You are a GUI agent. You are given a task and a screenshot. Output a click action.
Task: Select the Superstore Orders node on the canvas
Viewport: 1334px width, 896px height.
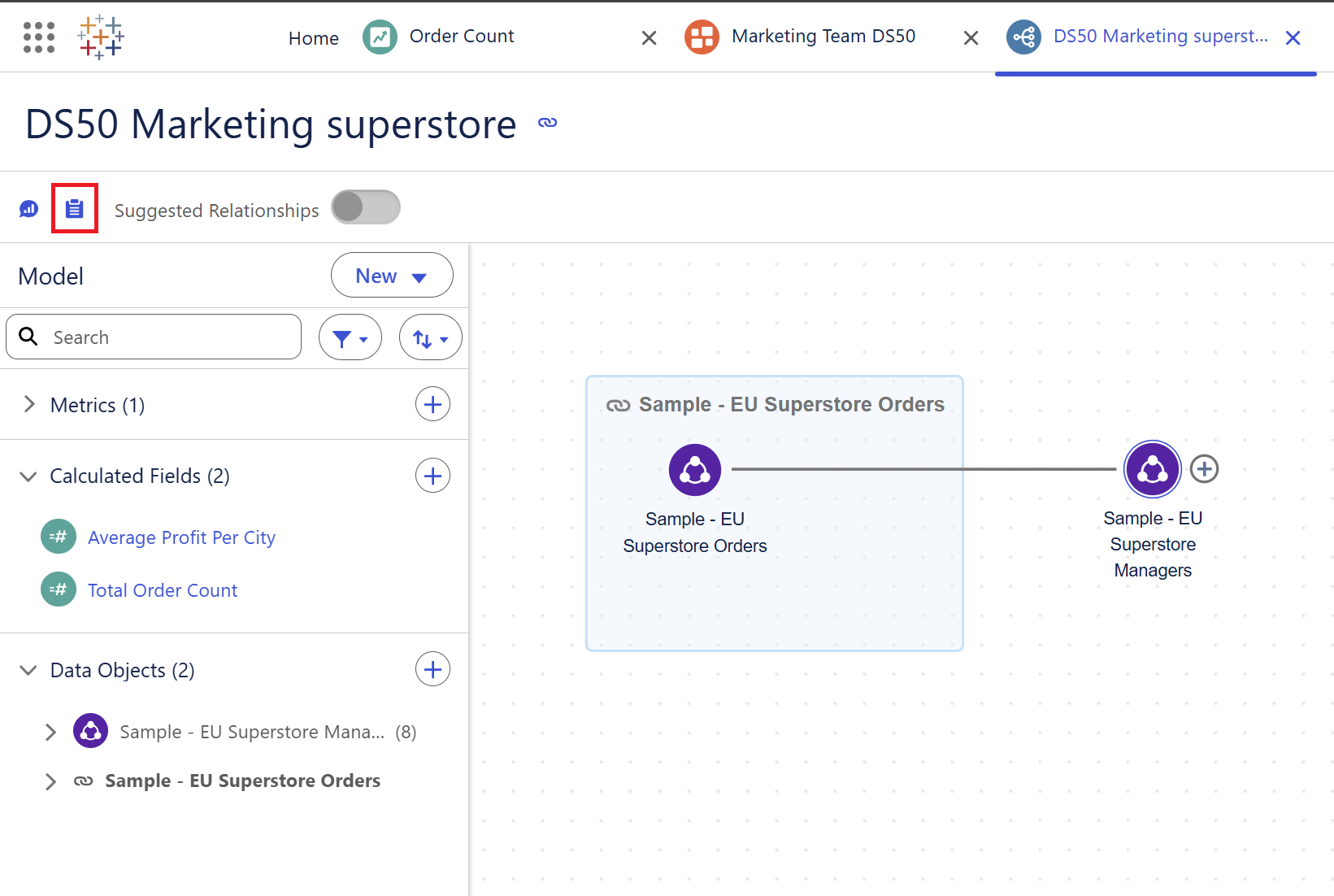pyautogui.click(x=695, y=469)
